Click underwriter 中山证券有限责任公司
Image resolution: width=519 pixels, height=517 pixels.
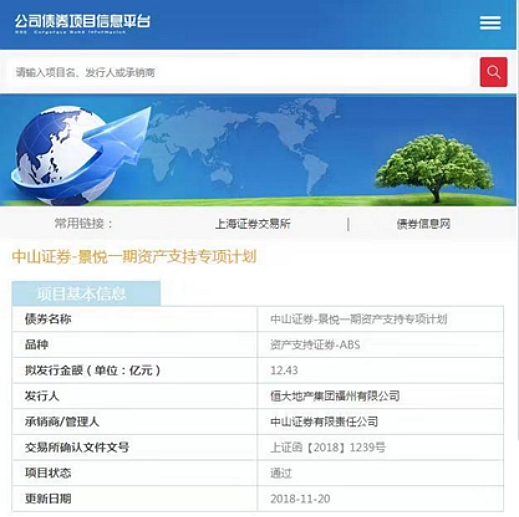coord(324,422)
